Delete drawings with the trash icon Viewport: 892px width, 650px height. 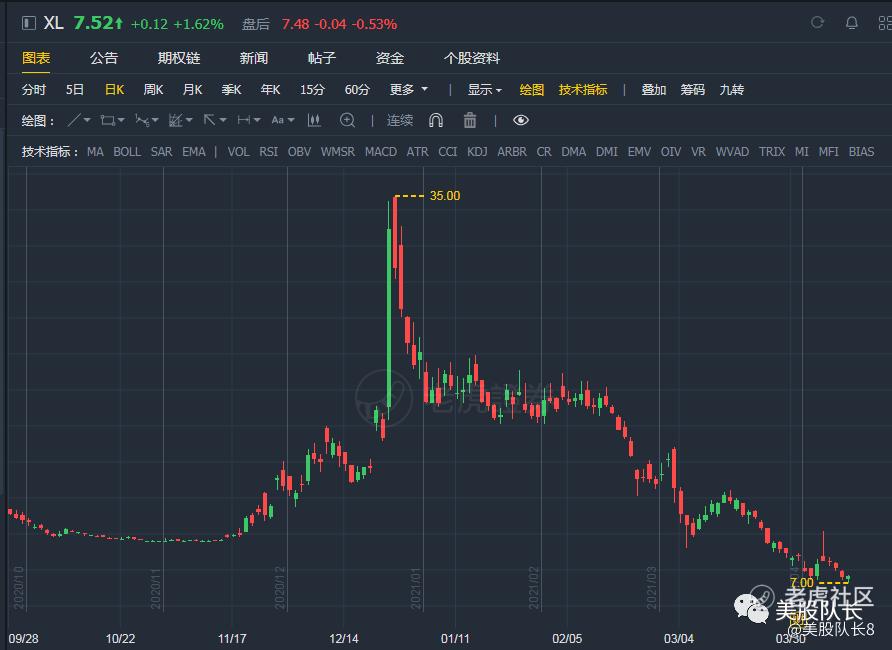tap(470, 121)
